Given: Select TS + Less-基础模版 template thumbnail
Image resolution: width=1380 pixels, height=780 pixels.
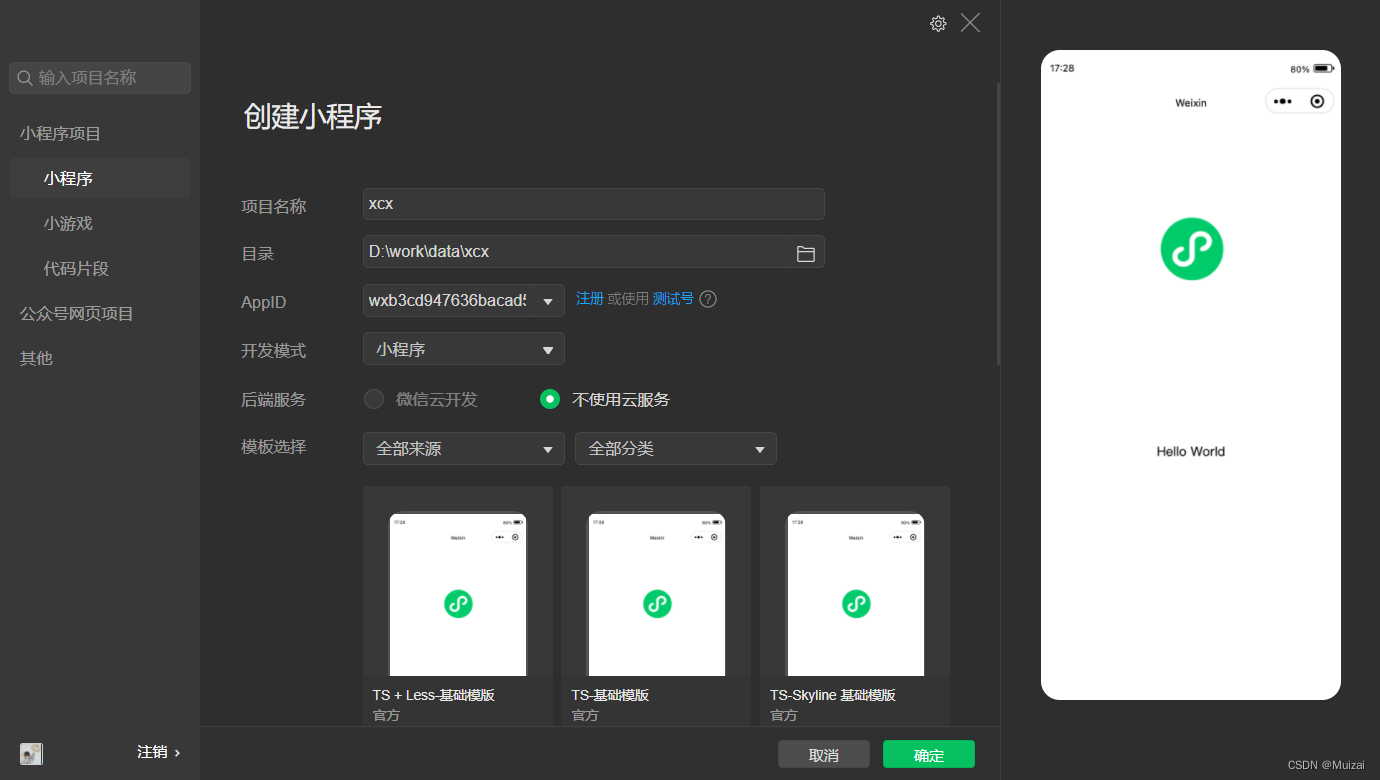Looking at the screenshot, I should click(x=458, y=594).
